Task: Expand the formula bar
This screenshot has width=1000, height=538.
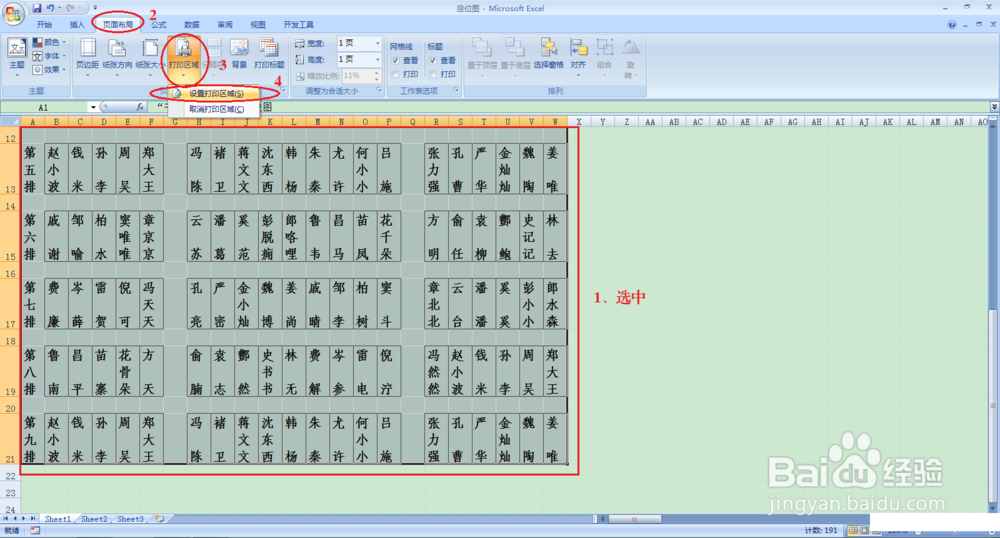Action: (994, 106)
